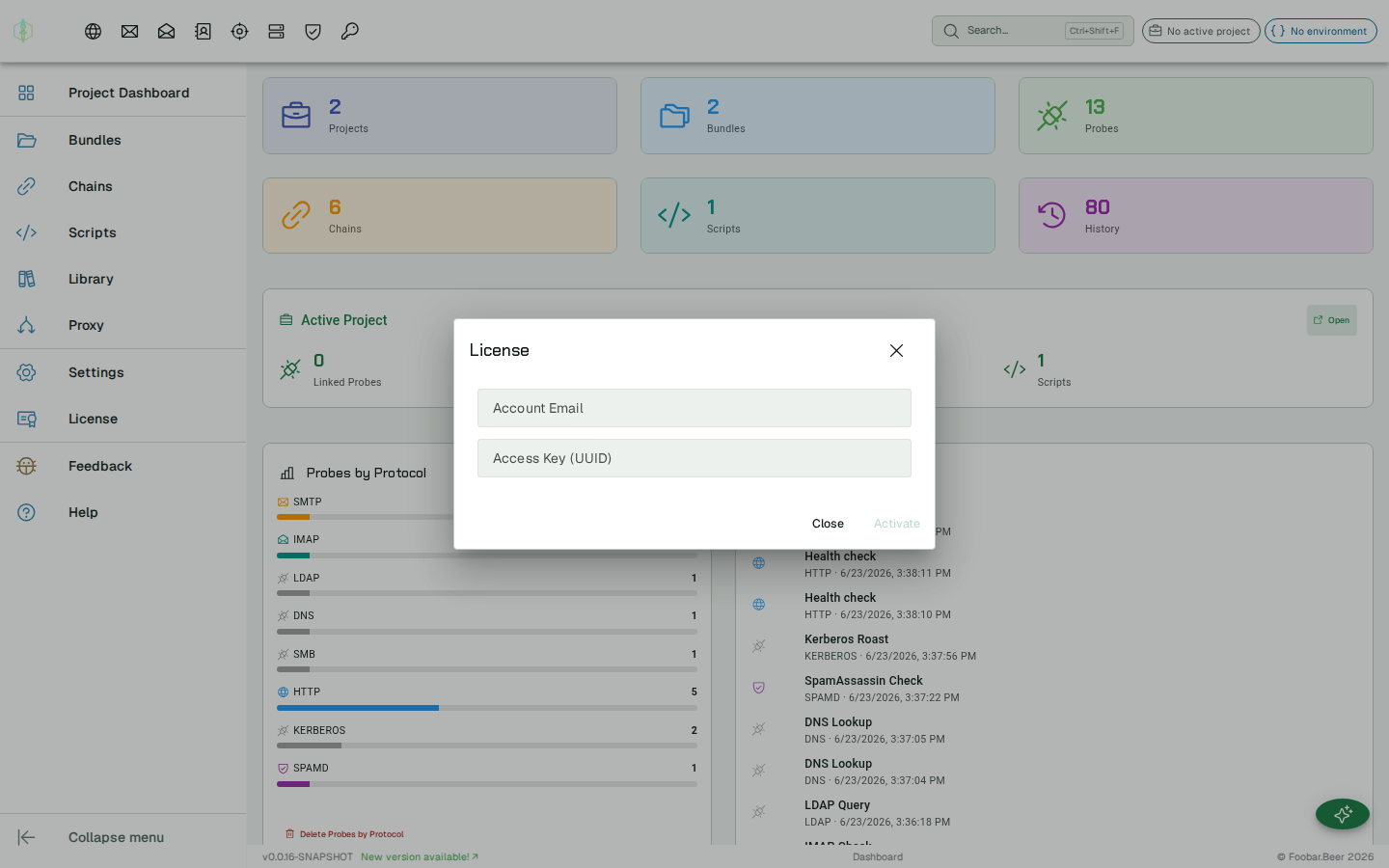Click the HTTP protocol progress bar
The height and width of the screenshot is (868, 1389).
[x=487, y=708]
